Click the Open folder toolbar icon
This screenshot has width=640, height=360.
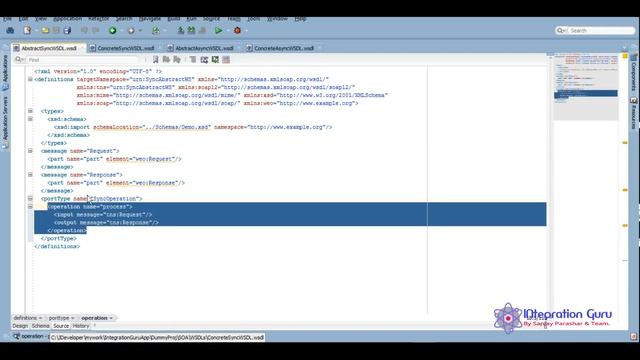(45, 31)
